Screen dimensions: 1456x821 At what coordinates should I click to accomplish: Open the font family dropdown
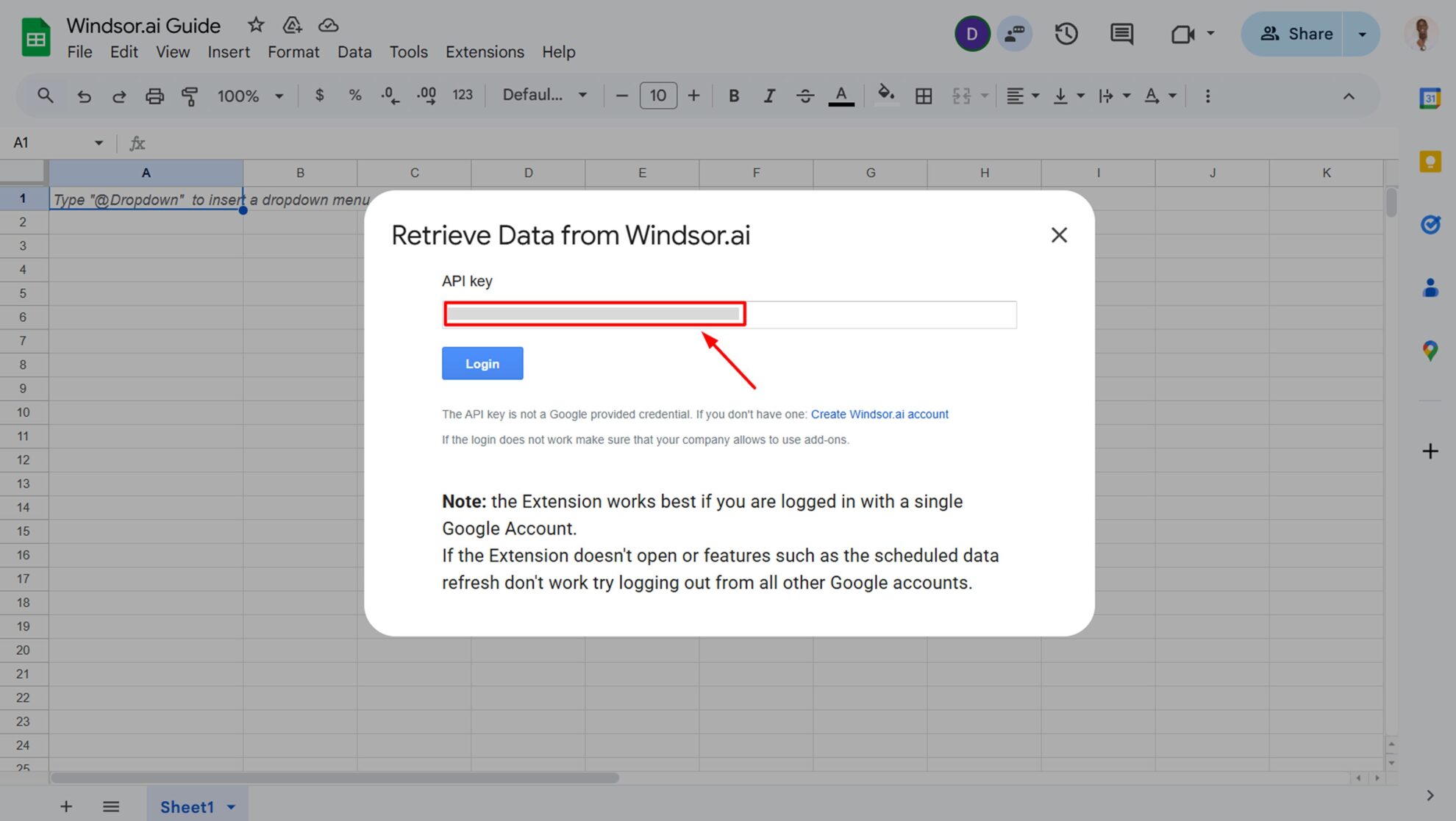544,95
